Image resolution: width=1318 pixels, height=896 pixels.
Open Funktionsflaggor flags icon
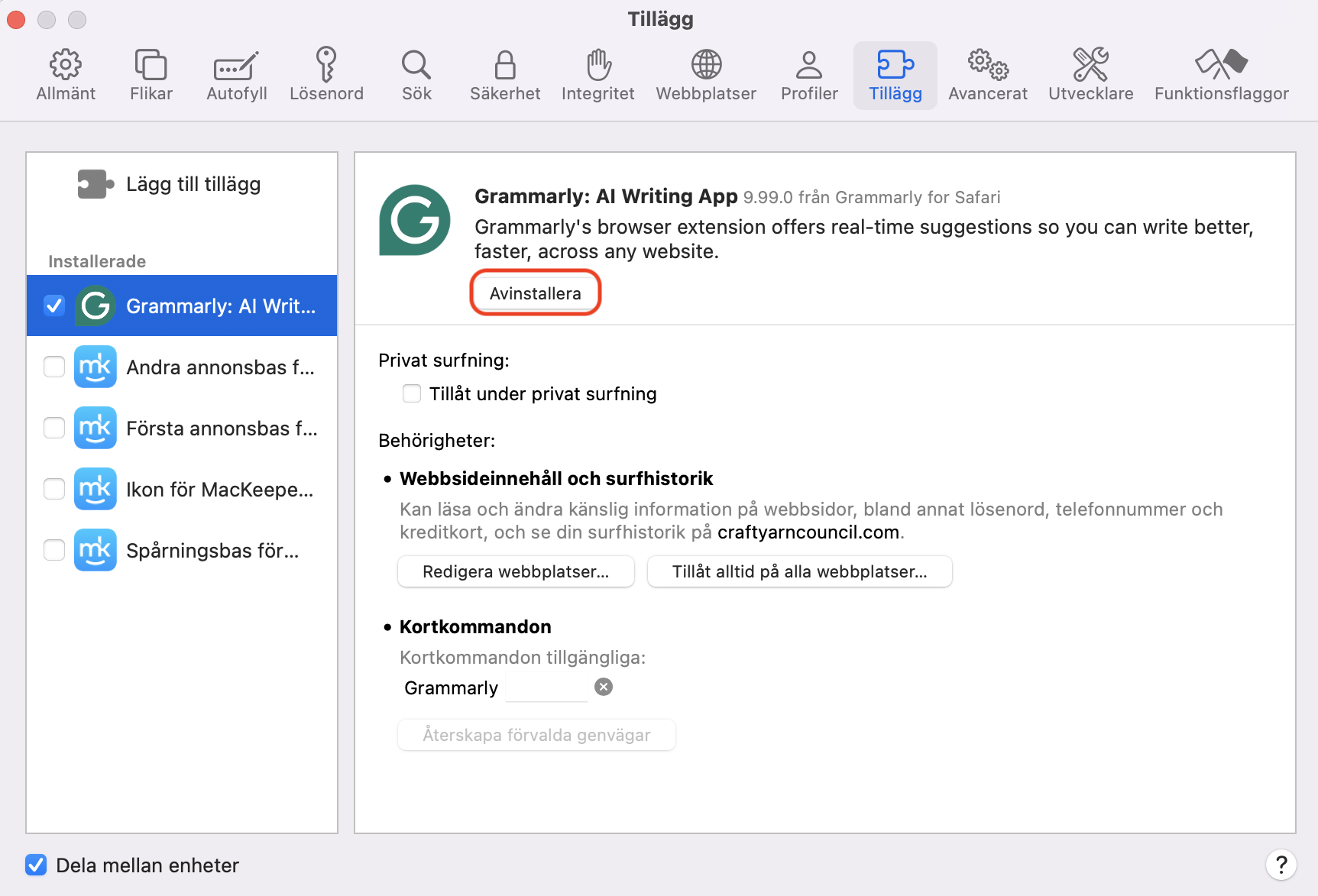point(1221,65)
